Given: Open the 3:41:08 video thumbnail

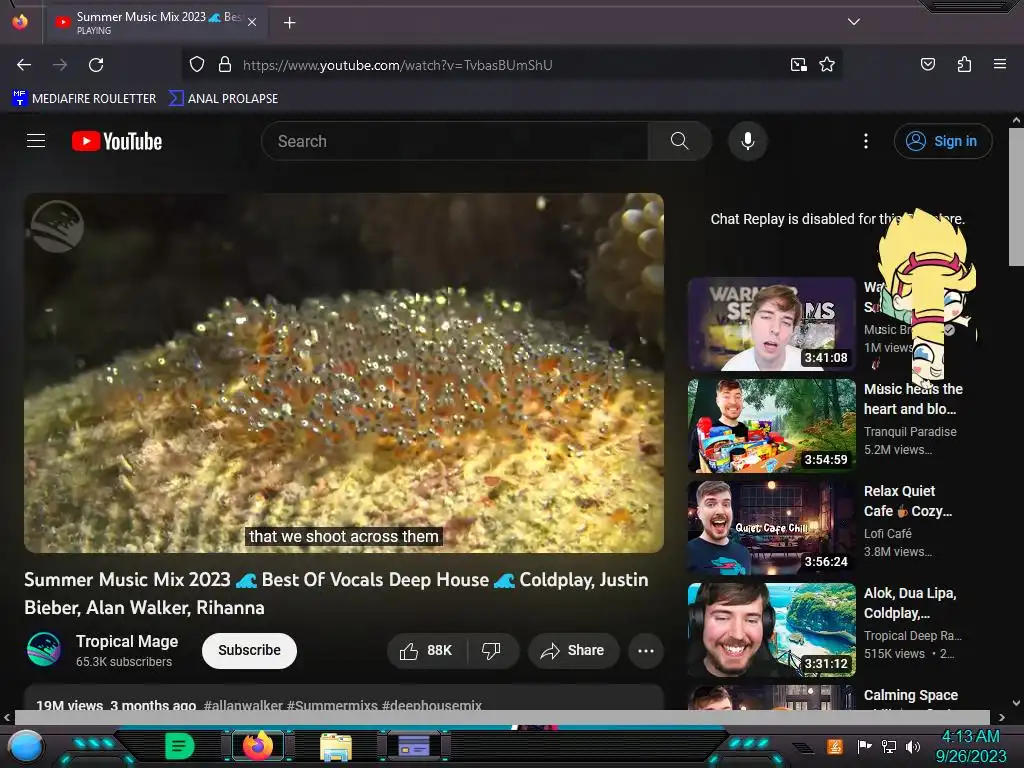Looking at the screenshot, I should (771, 324).
